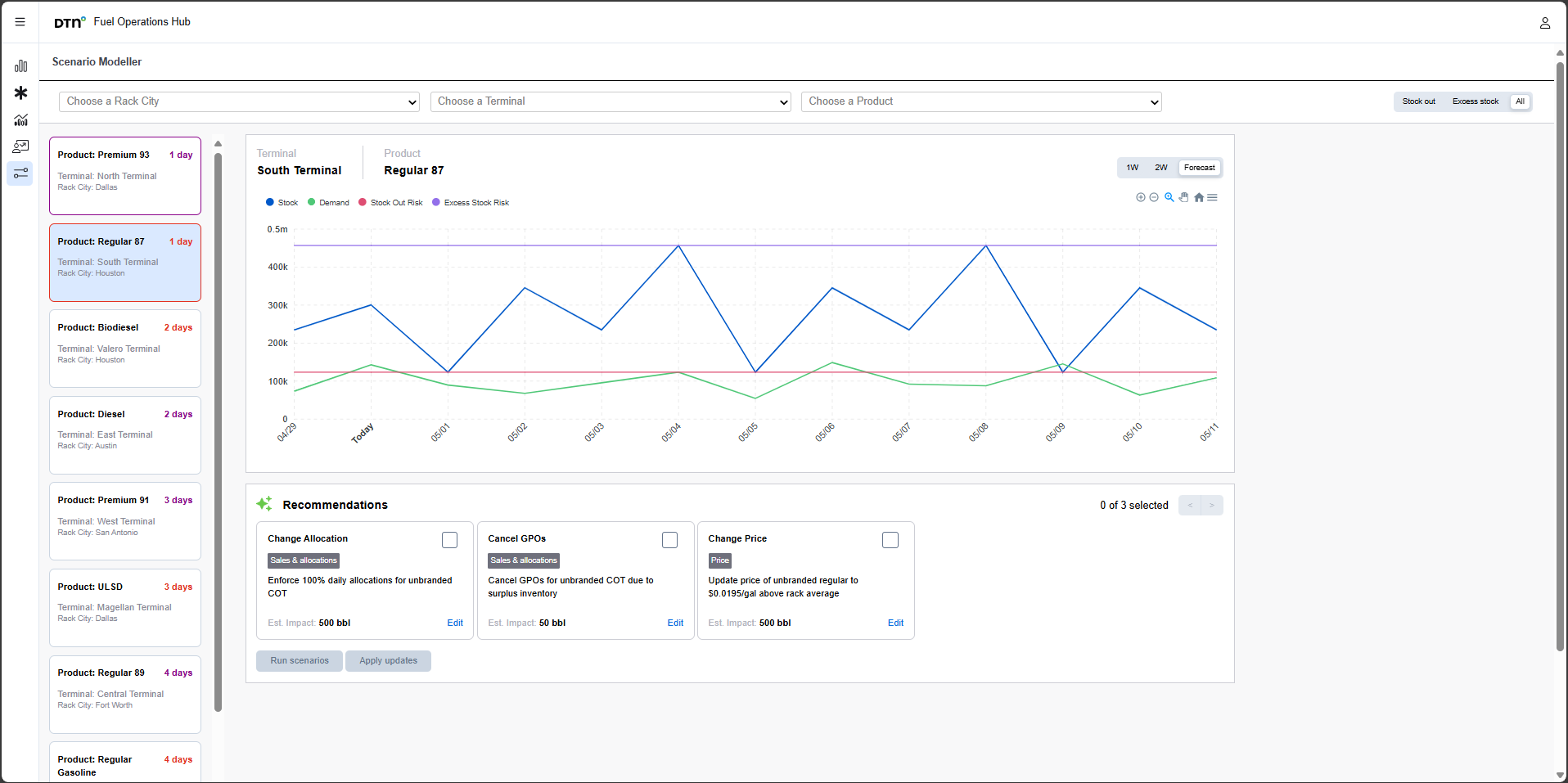This screenshot has width=1568, height=783.
Task: Toggle Excess Stock Risk legend series
Action: [x=471, y=202]
